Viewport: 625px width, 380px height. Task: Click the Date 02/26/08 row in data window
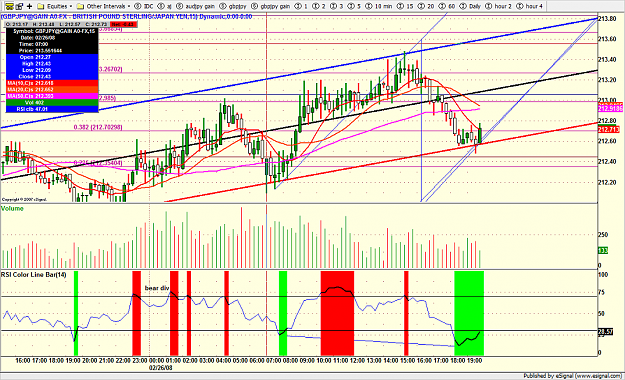(x=52, y=37)
